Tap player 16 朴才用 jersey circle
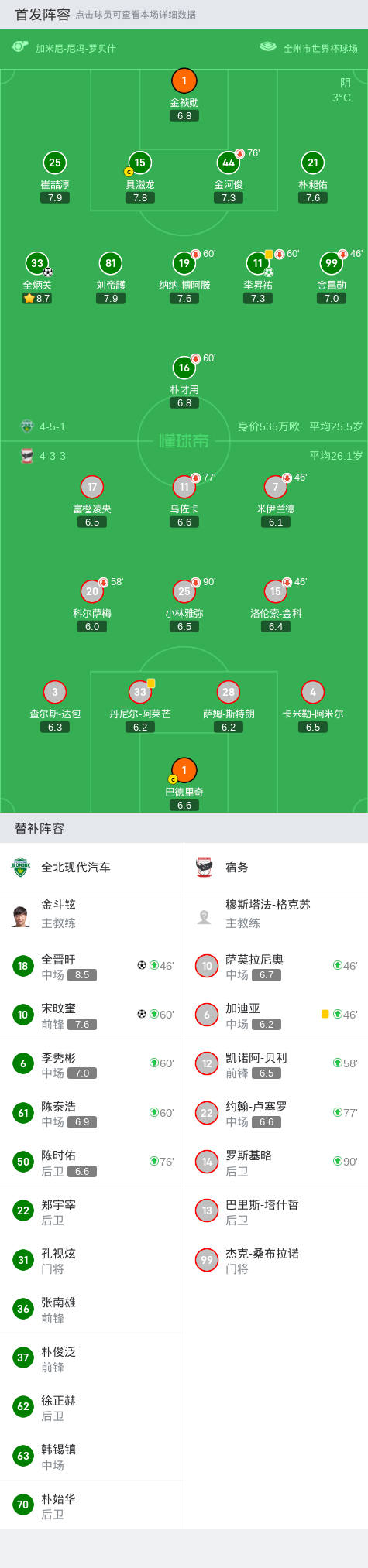This screenshot has height=1568, width=368. [x=184, y=368]
